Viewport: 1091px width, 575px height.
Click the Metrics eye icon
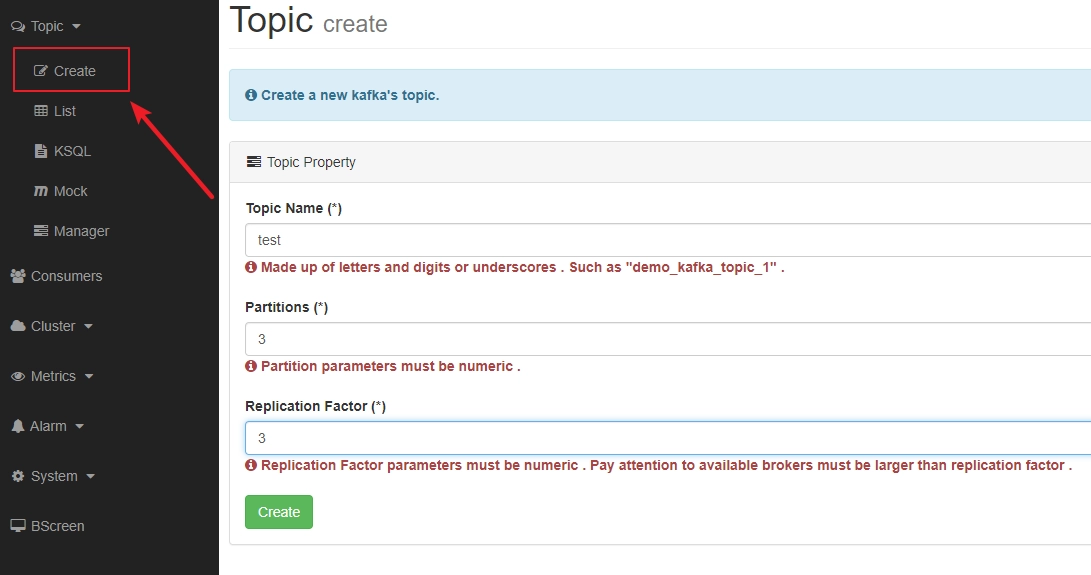(x=18, y=376)
